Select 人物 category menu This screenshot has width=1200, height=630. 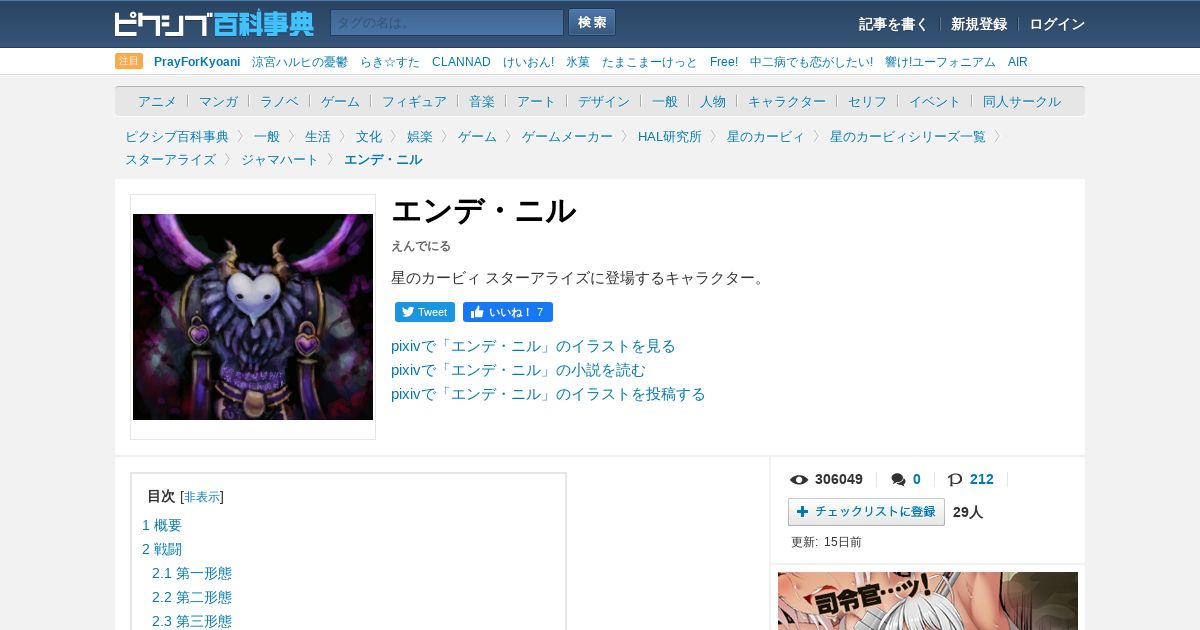pyautogui.click(x=713, y=101)
